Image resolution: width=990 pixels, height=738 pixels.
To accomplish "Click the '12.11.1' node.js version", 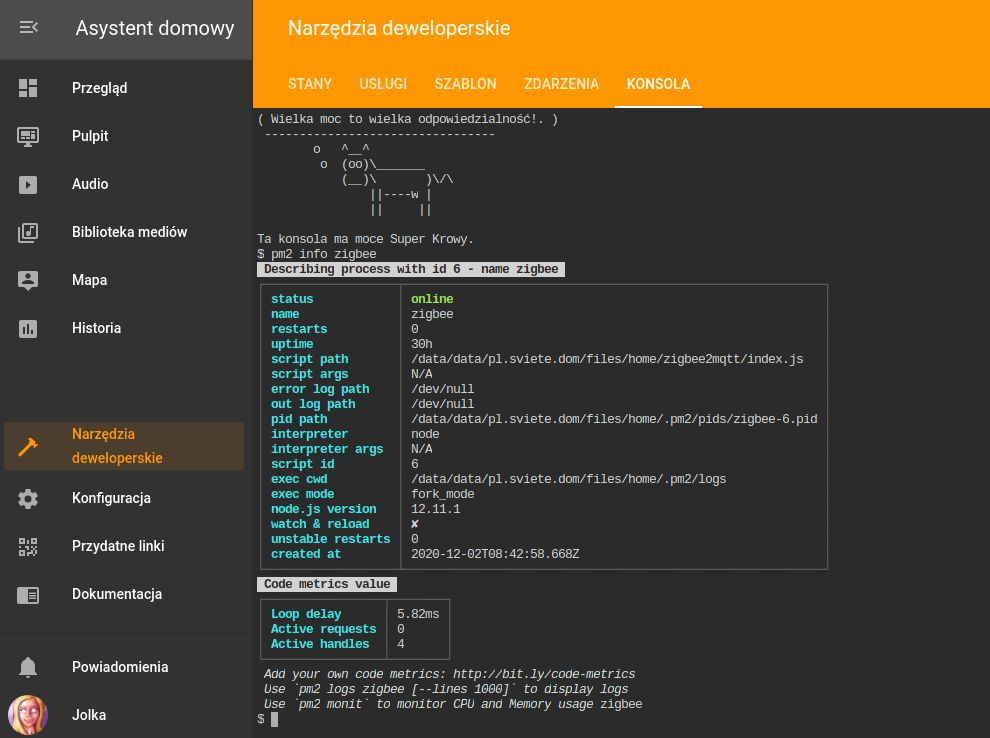I will (436, 509).
